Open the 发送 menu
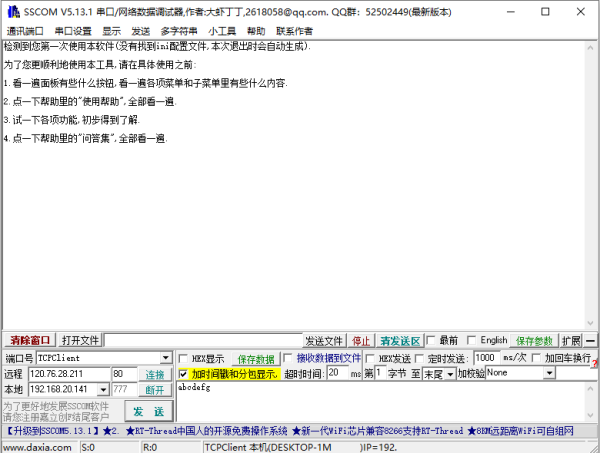The height and width of the screenshot is (453, 600). 140,31
